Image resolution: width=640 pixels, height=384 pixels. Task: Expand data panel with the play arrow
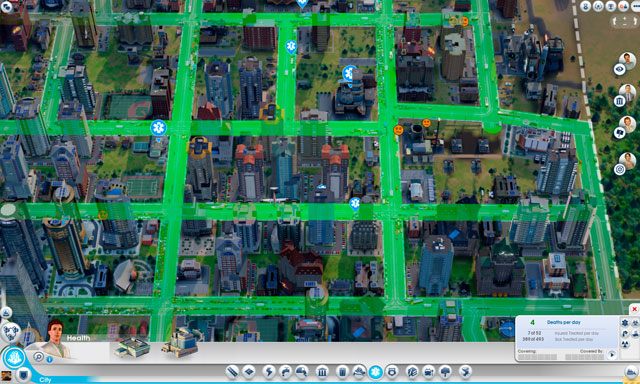pyautogui.click(x=611, y=355)
